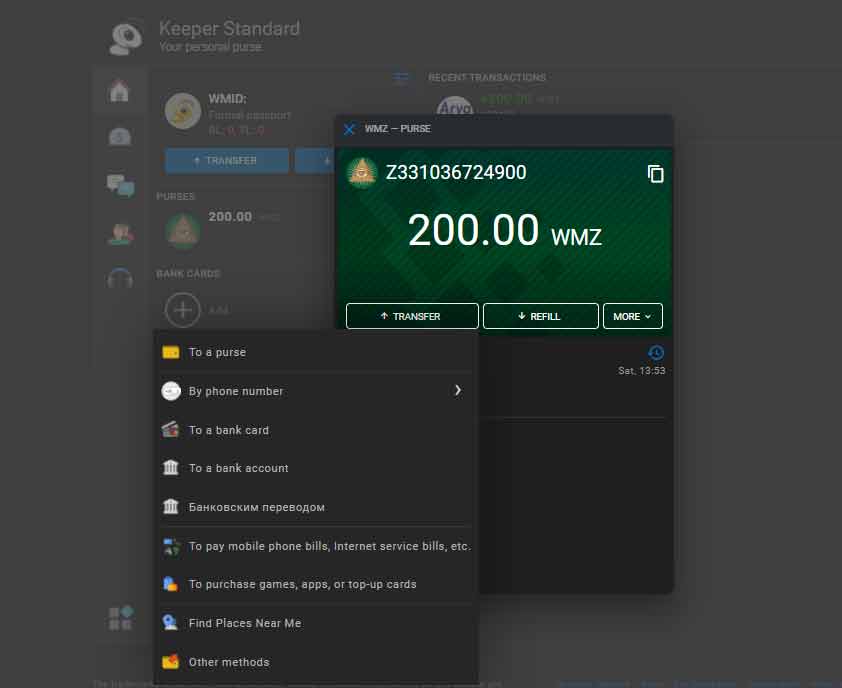Open transaction history clock icon
This screenshot has width=842, height=688.
click(656, 353)
